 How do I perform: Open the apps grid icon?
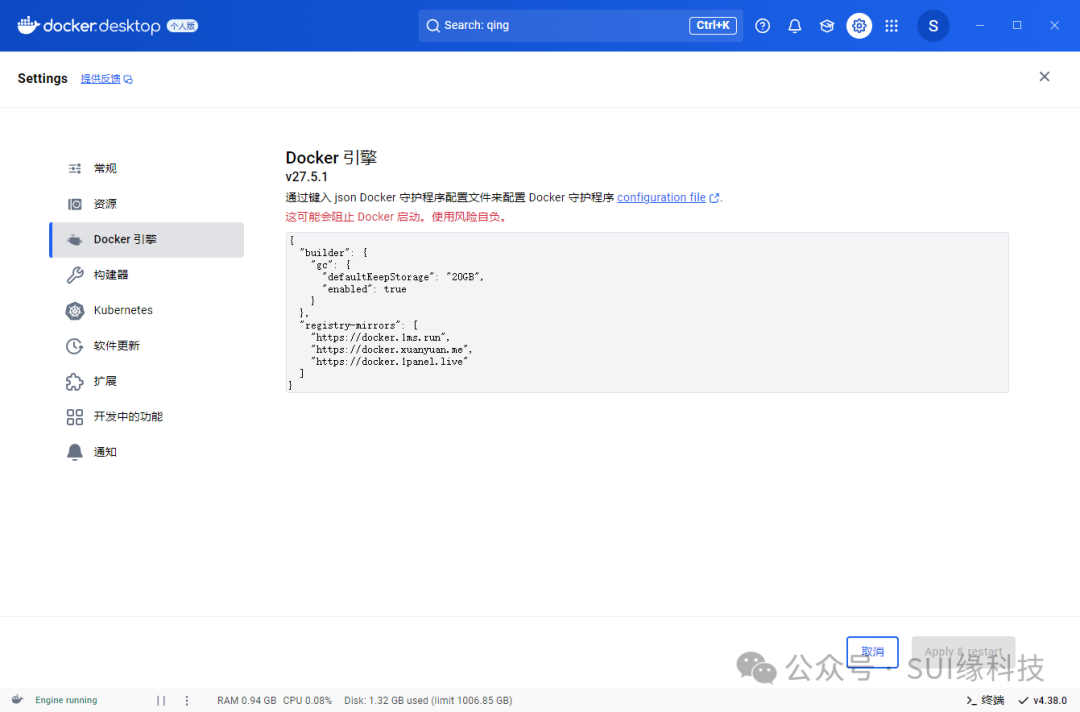891,26
